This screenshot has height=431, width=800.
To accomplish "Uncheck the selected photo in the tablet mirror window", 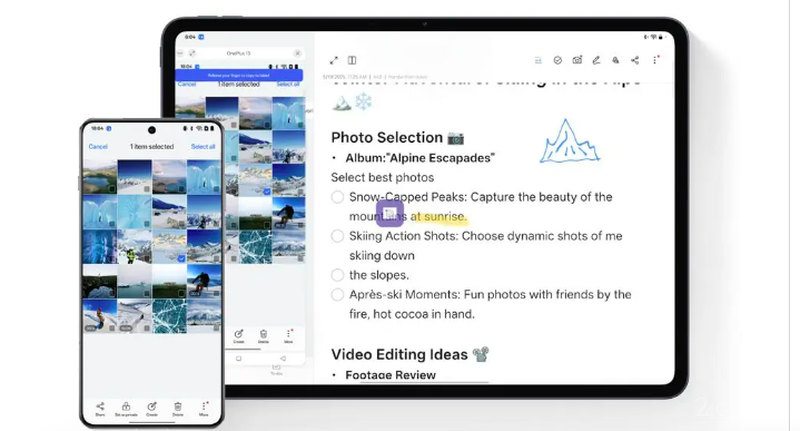I will click(267, 191).
